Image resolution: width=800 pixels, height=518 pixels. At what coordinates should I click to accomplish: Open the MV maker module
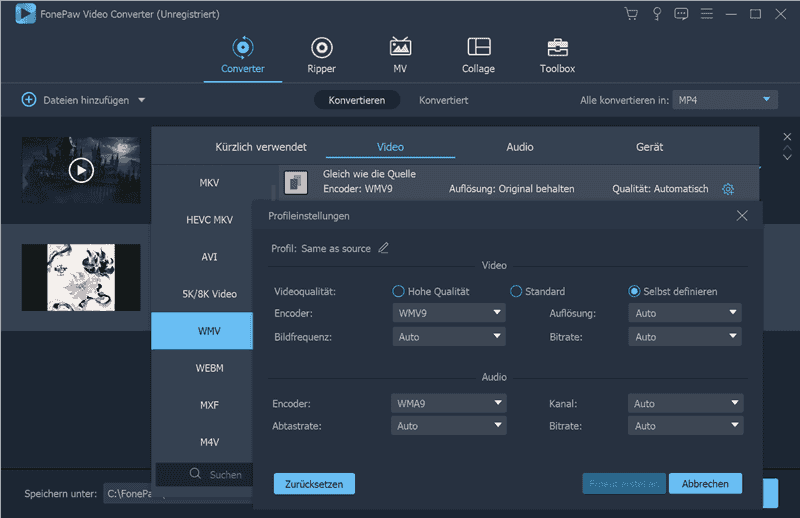click(x=400, y=56)
